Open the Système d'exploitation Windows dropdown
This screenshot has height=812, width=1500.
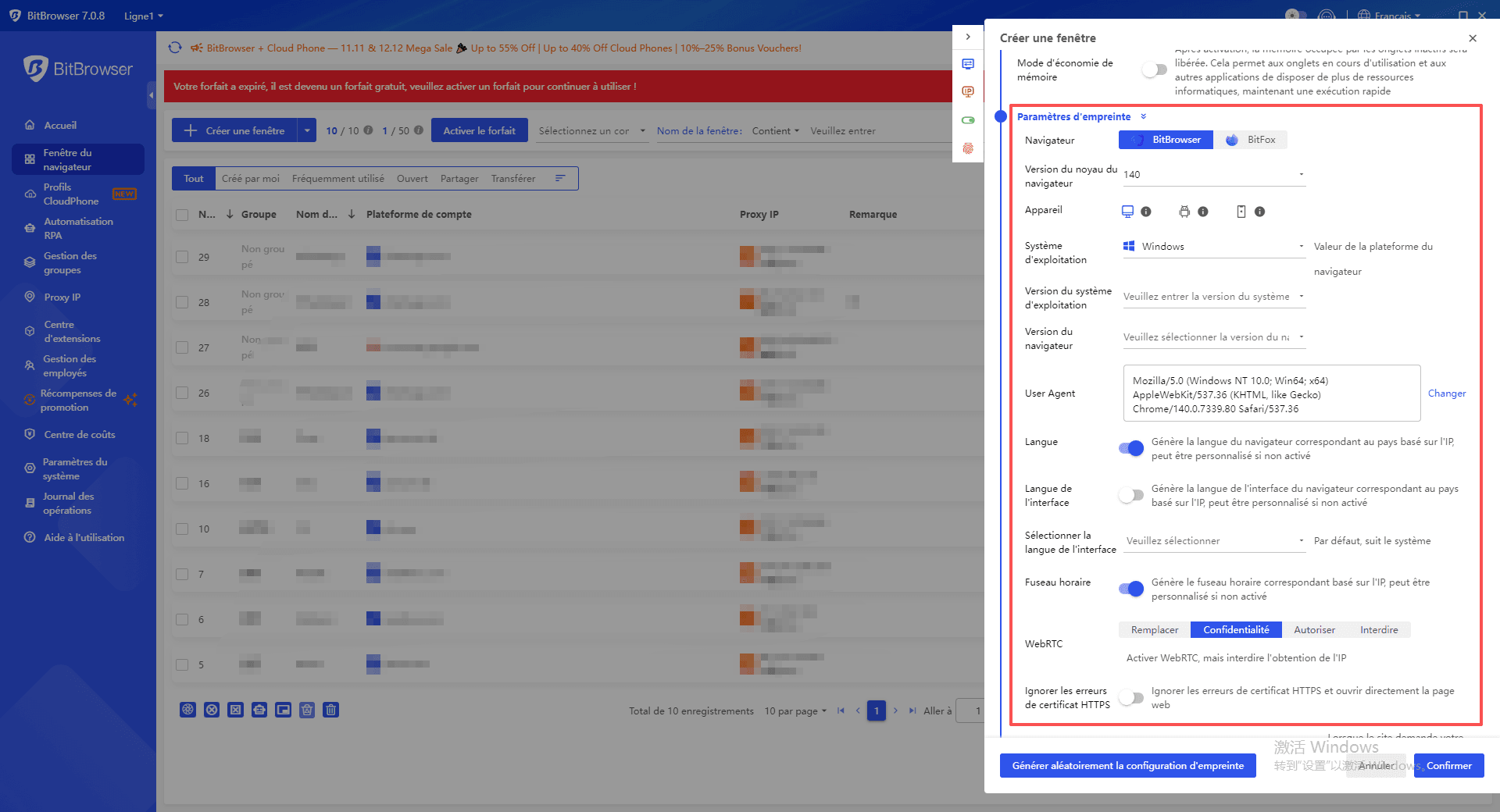tap(1213, 247)
